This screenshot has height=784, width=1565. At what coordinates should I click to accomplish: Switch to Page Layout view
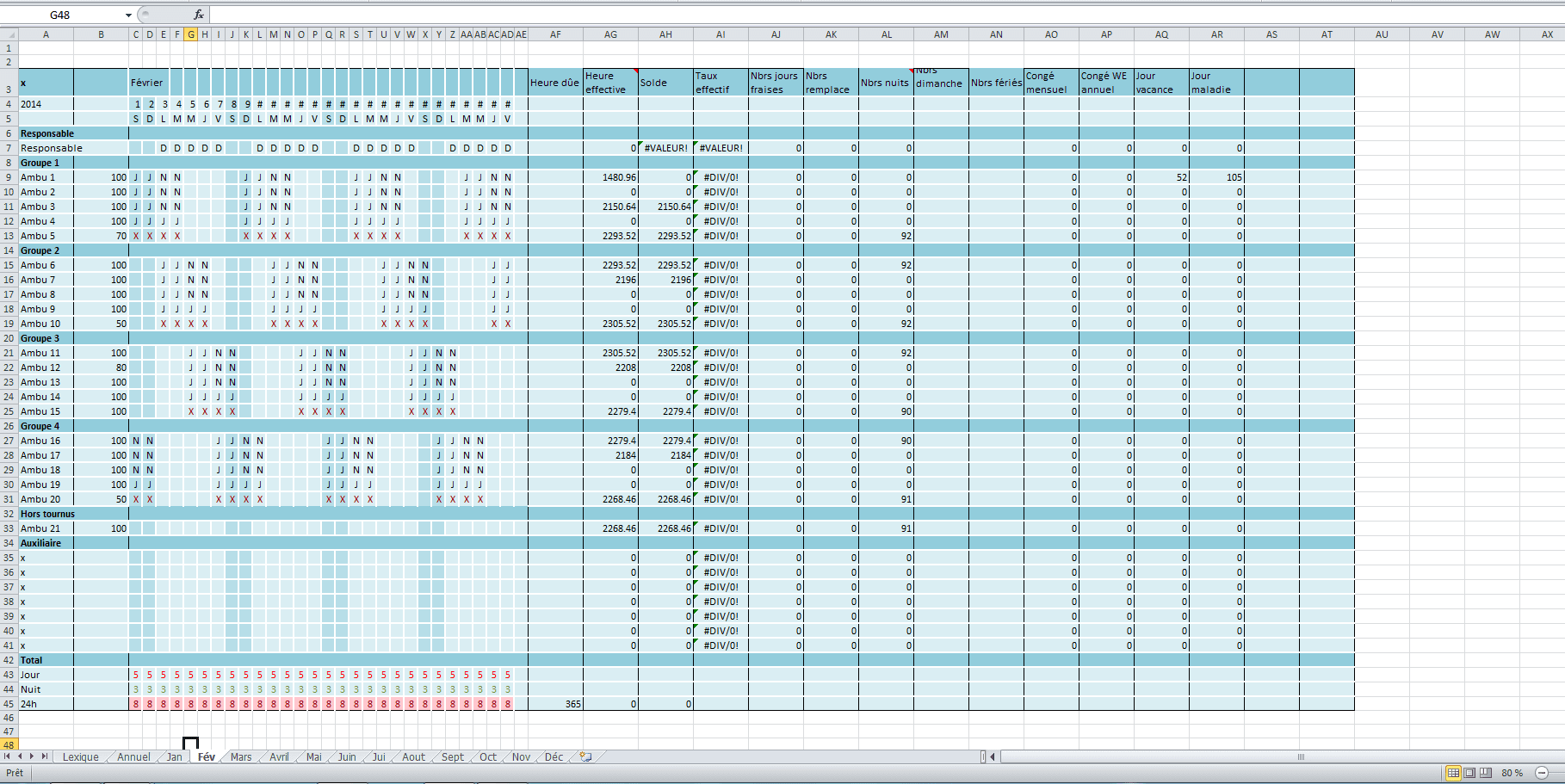tap(1469, 773)
